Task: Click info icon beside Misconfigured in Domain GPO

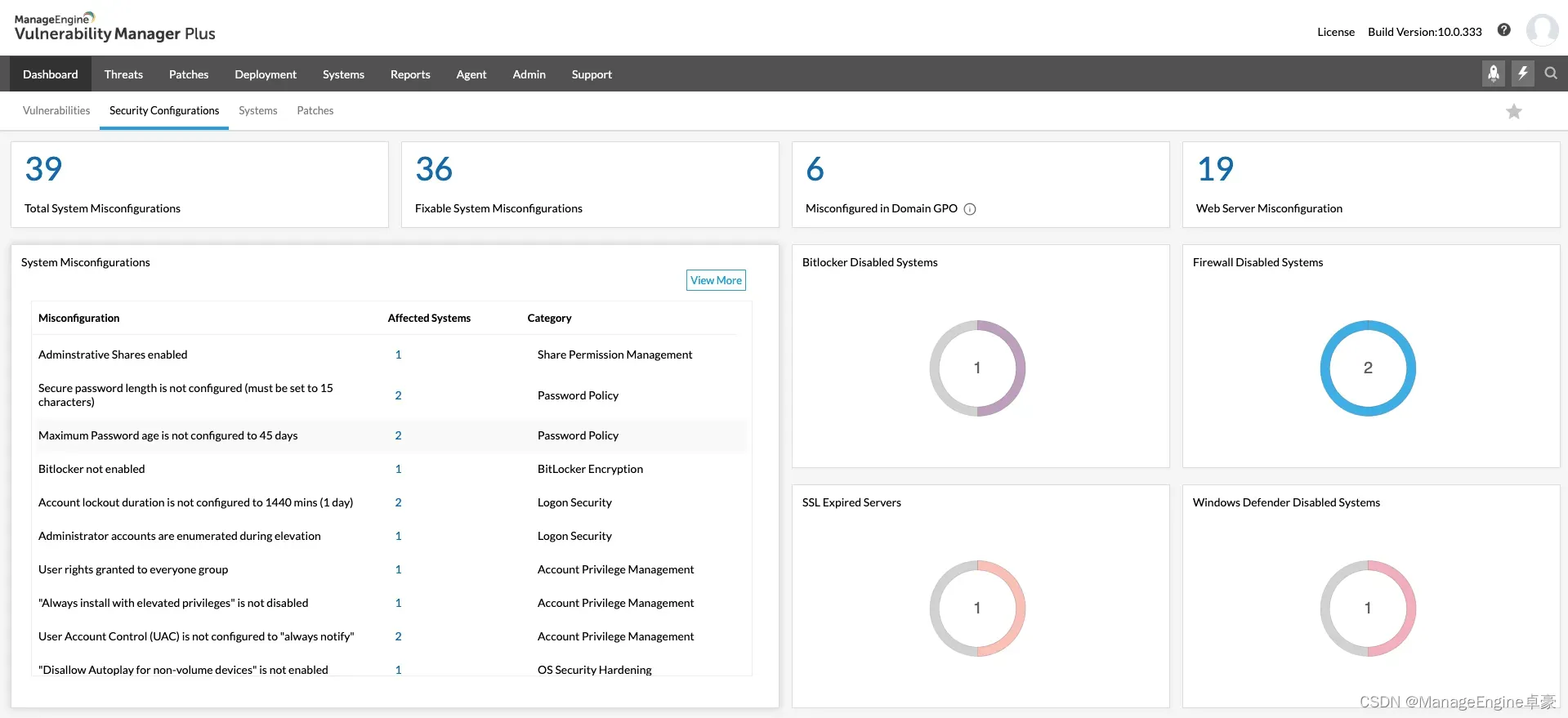Action: click(x=970, y=209)
